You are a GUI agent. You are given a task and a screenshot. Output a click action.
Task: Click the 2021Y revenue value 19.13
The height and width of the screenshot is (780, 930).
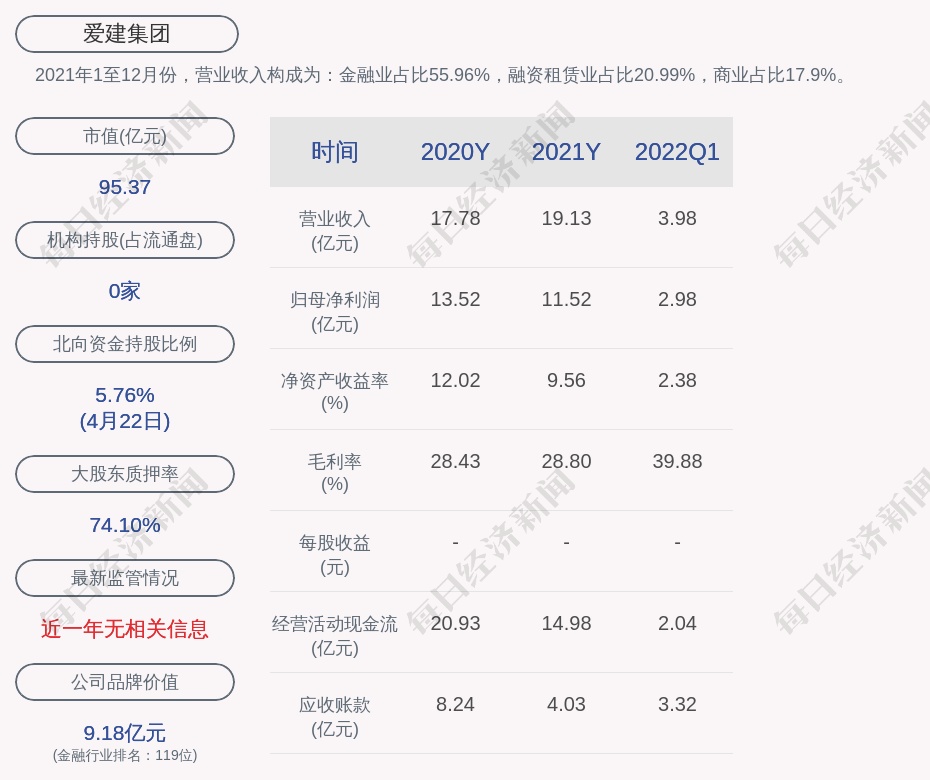point(566,218)
